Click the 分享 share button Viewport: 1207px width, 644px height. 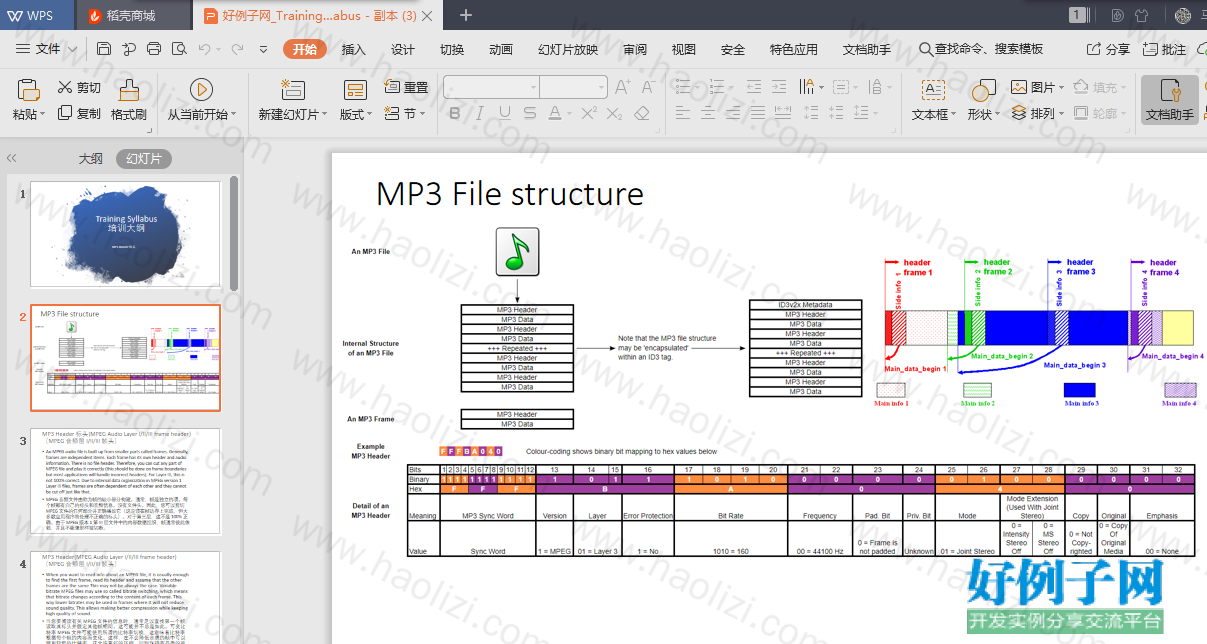(x=1106, y=49)
